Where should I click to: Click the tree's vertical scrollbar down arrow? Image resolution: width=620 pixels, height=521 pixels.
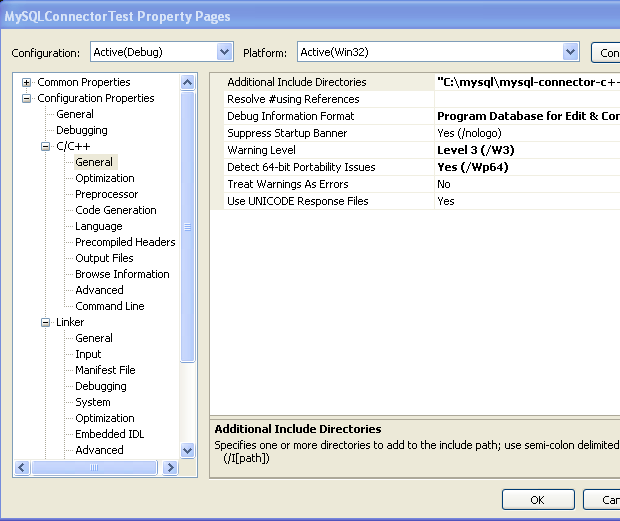(188, 451)
